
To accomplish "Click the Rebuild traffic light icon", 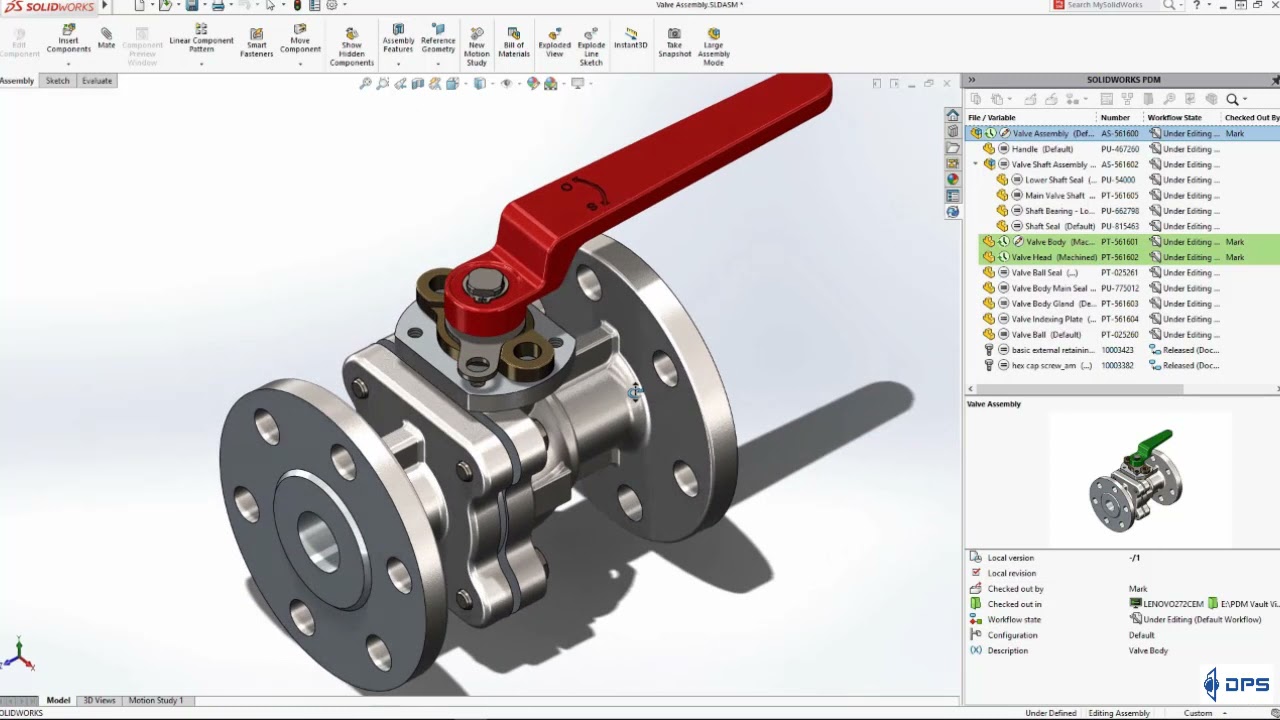I will pyautogui.click(x=297, y=6).
